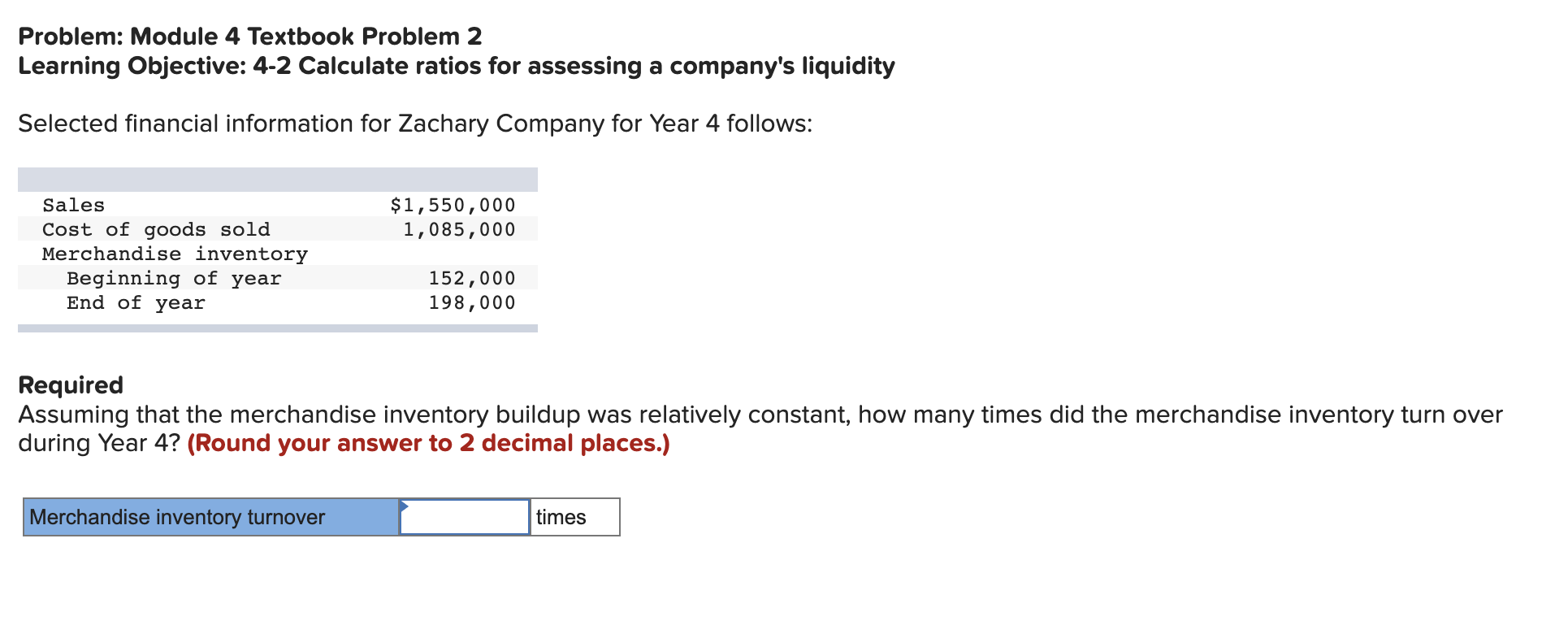
Task: Click the flag marker on the answer box
Action: (x=404, y=508)
